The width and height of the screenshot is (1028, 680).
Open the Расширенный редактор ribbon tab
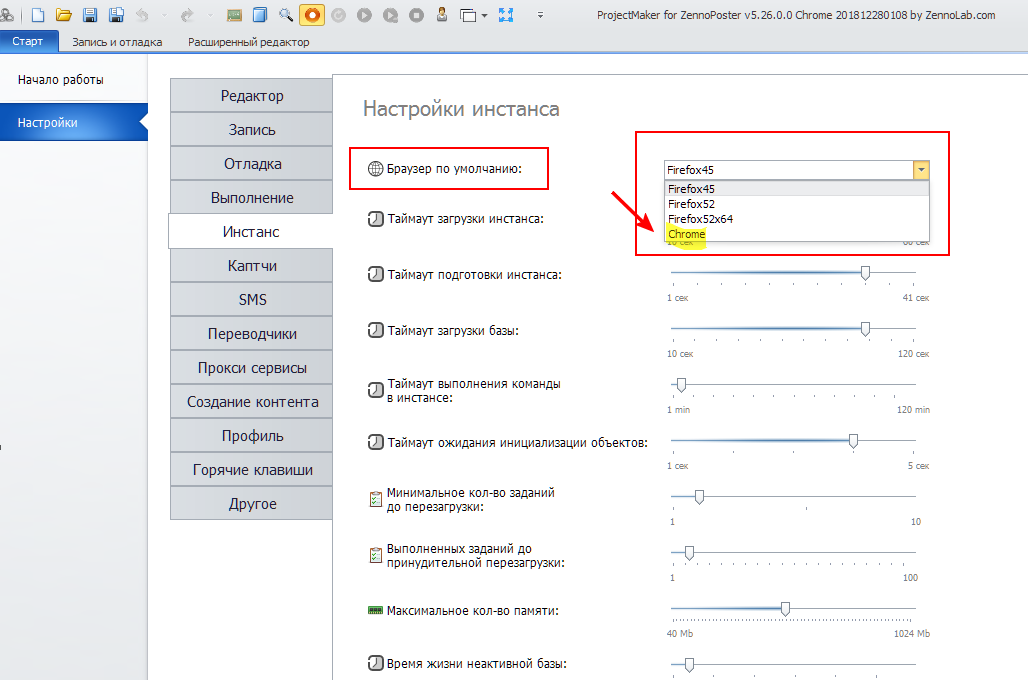coord(248,42)
